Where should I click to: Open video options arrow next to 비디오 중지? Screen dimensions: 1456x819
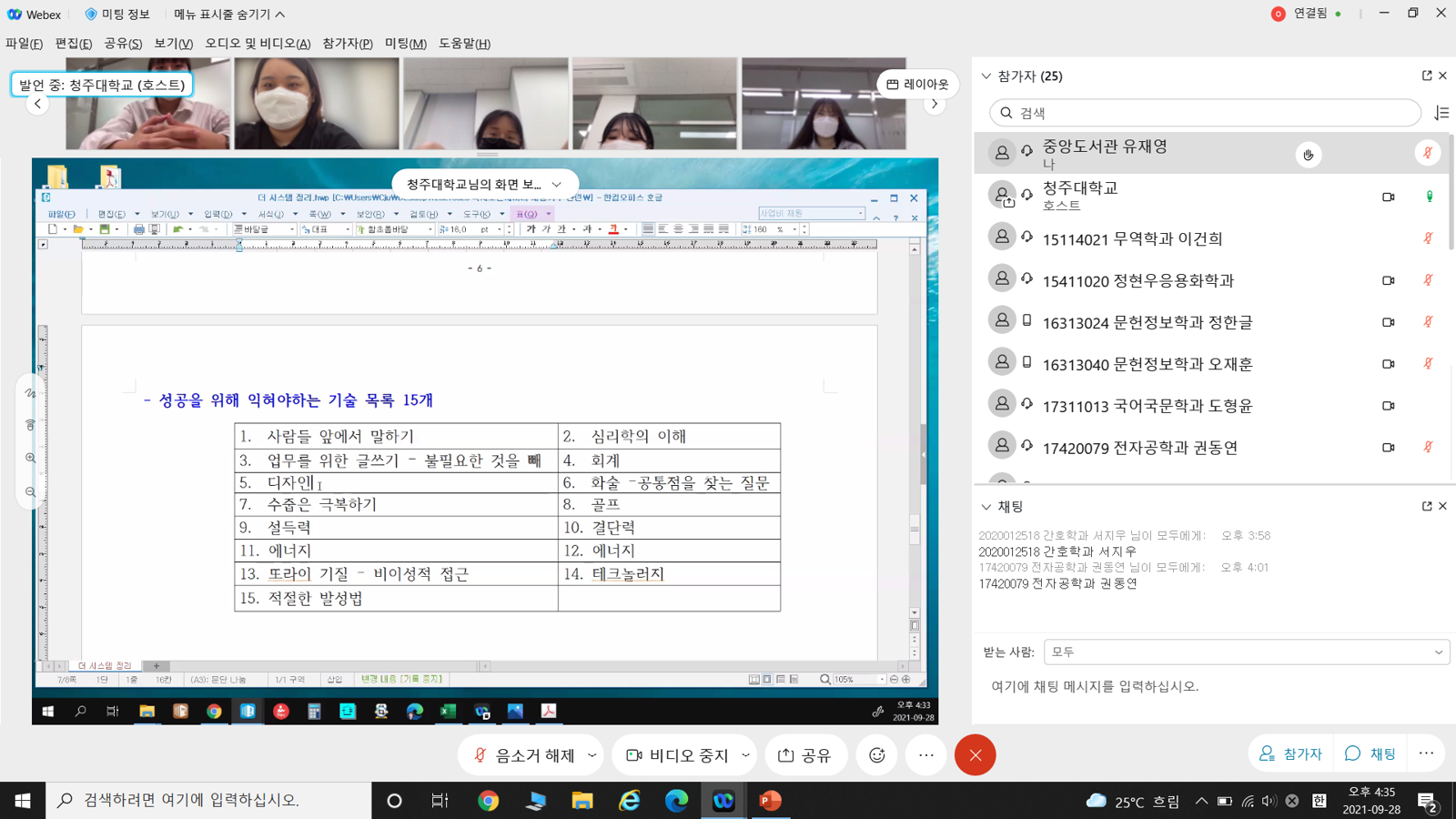coord(746,755)
